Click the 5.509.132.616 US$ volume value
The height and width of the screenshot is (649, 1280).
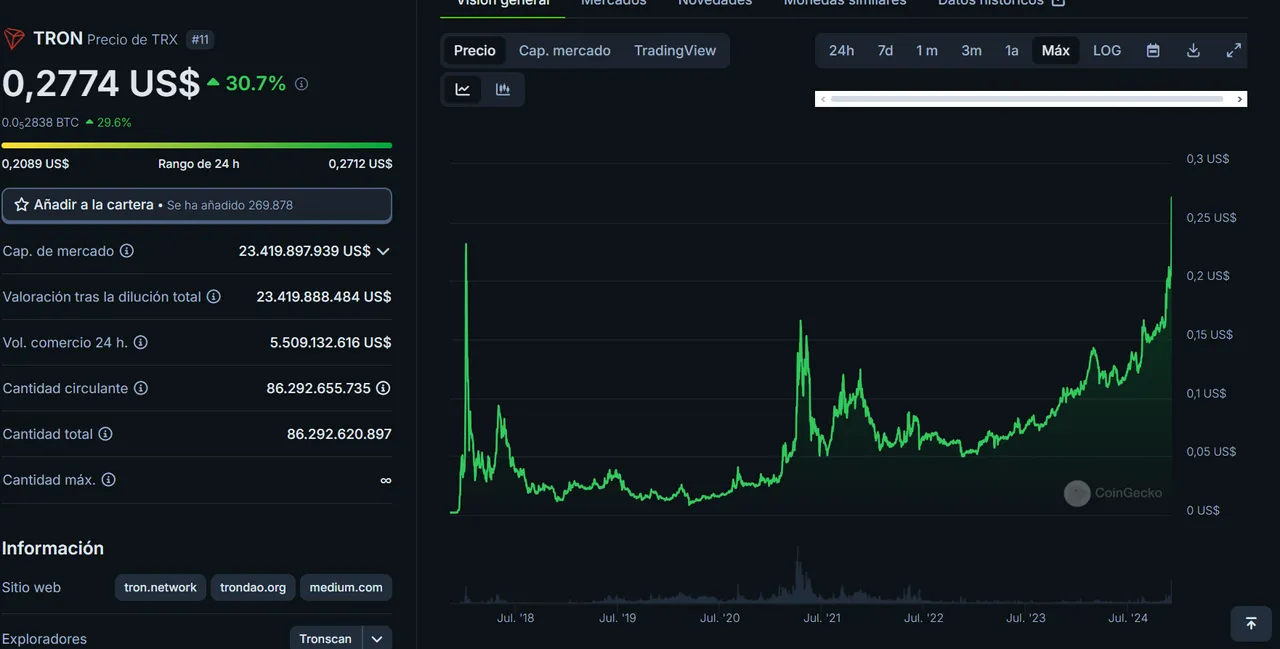pyautogui.click(x=330, y=342)
